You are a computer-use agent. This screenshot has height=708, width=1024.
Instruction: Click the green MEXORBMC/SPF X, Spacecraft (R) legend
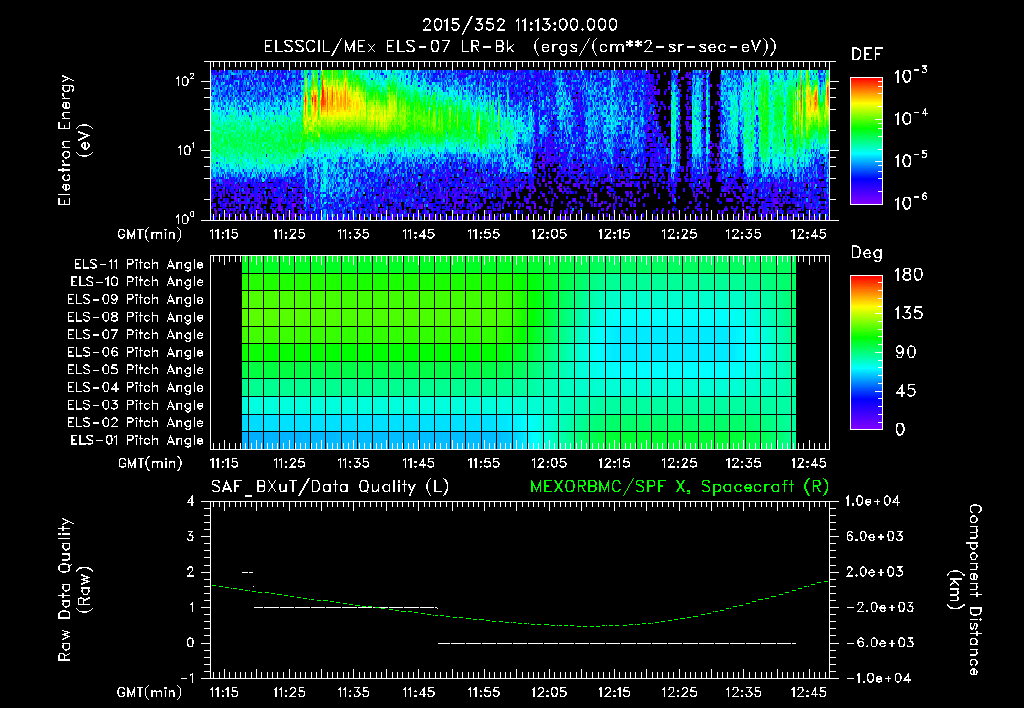click(679, 487)
